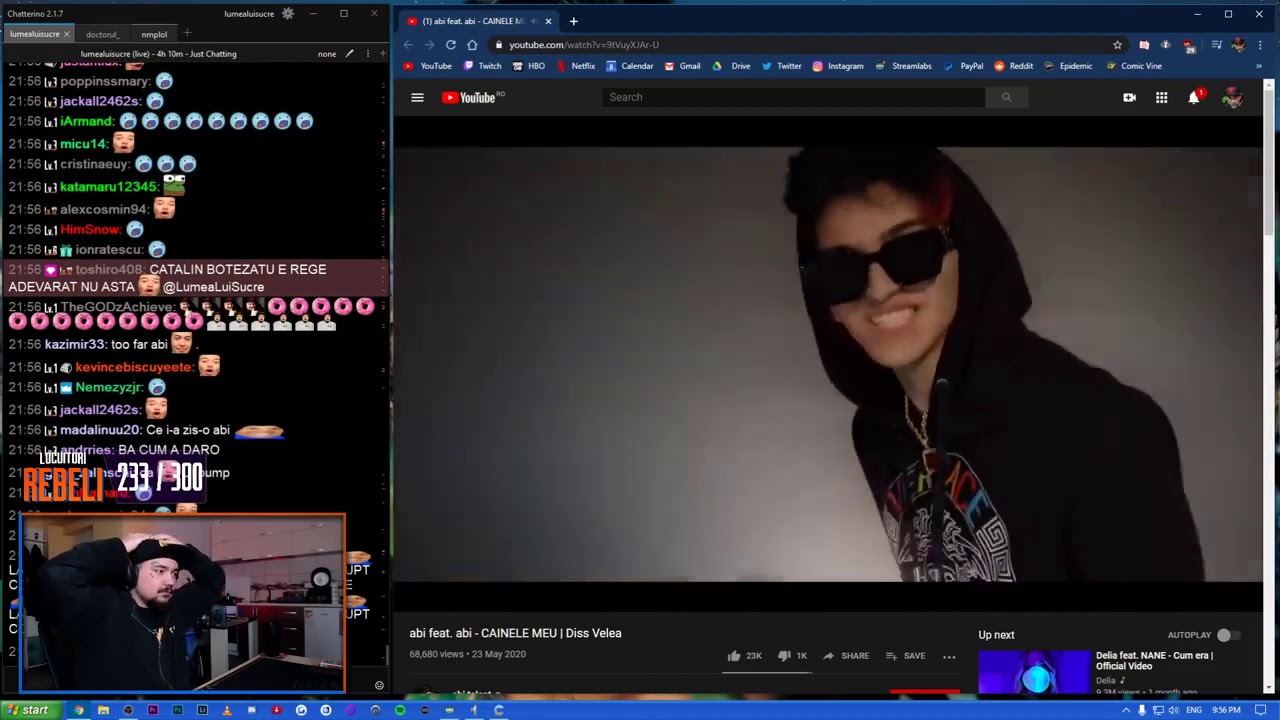Open Chrome three-dot menu
Screen dimensions: 1280x720
1260,45
